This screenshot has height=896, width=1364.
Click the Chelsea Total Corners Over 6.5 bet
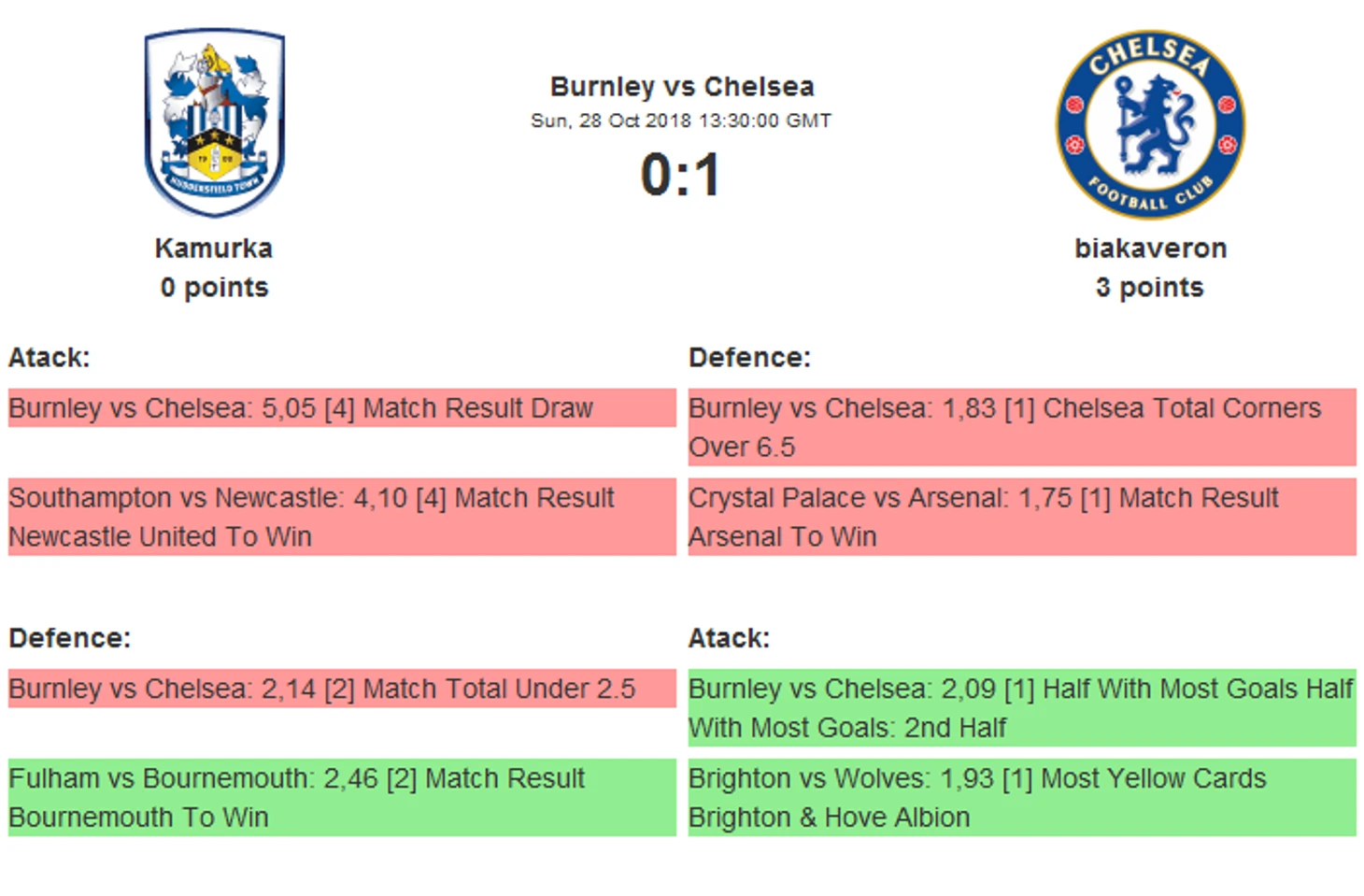tap(1021, 427)
